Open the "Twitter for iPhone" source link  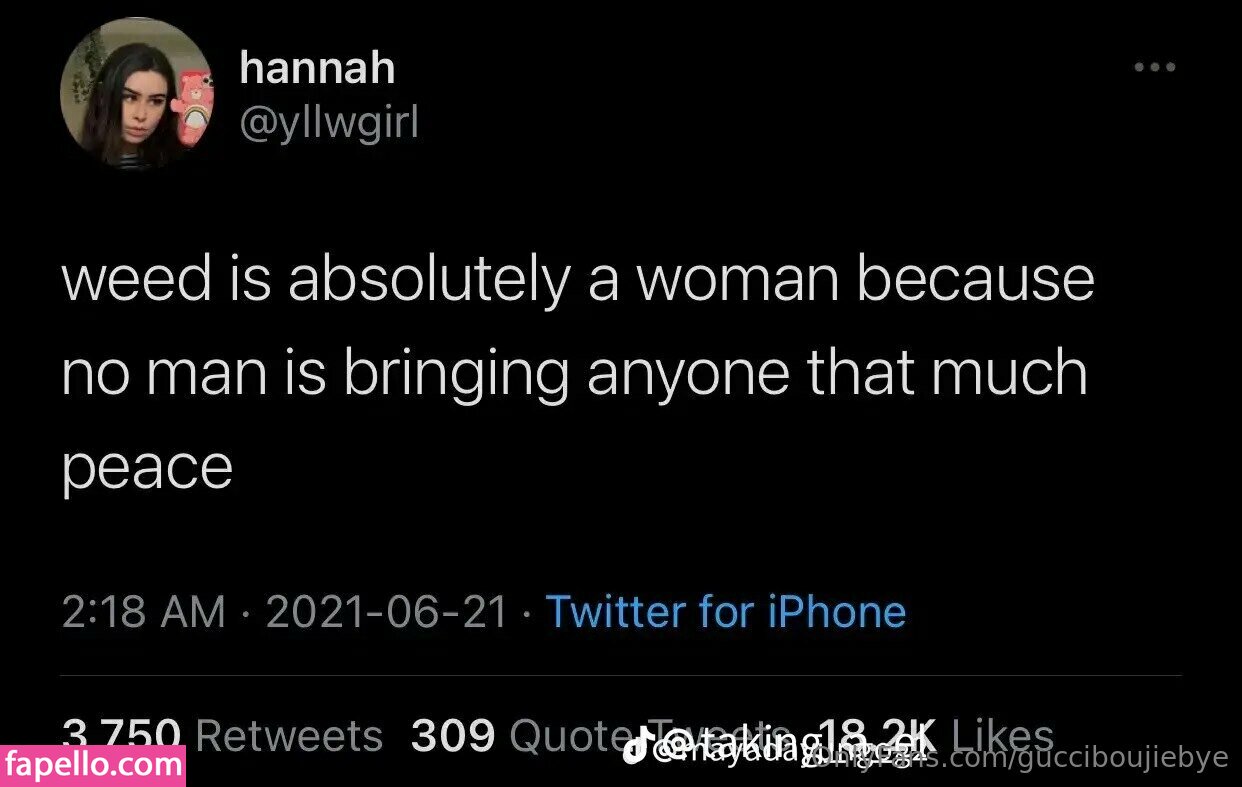click(x=725, y=612)
